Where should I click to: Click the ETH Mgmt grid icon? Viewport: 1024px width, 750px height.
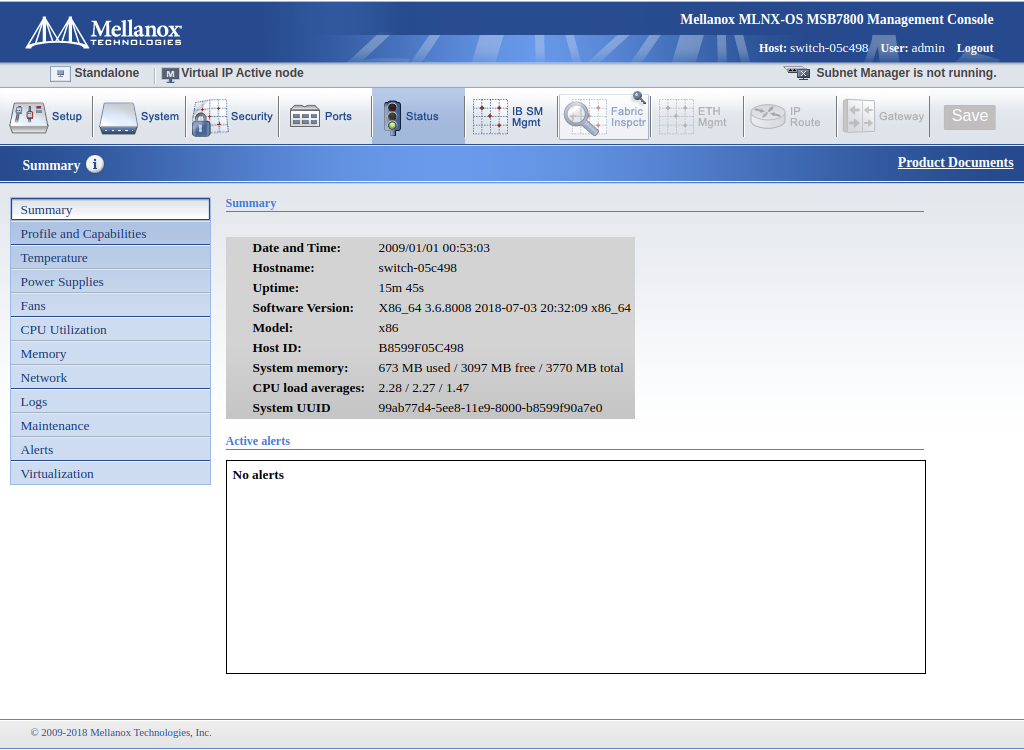(x=676, y=117)
